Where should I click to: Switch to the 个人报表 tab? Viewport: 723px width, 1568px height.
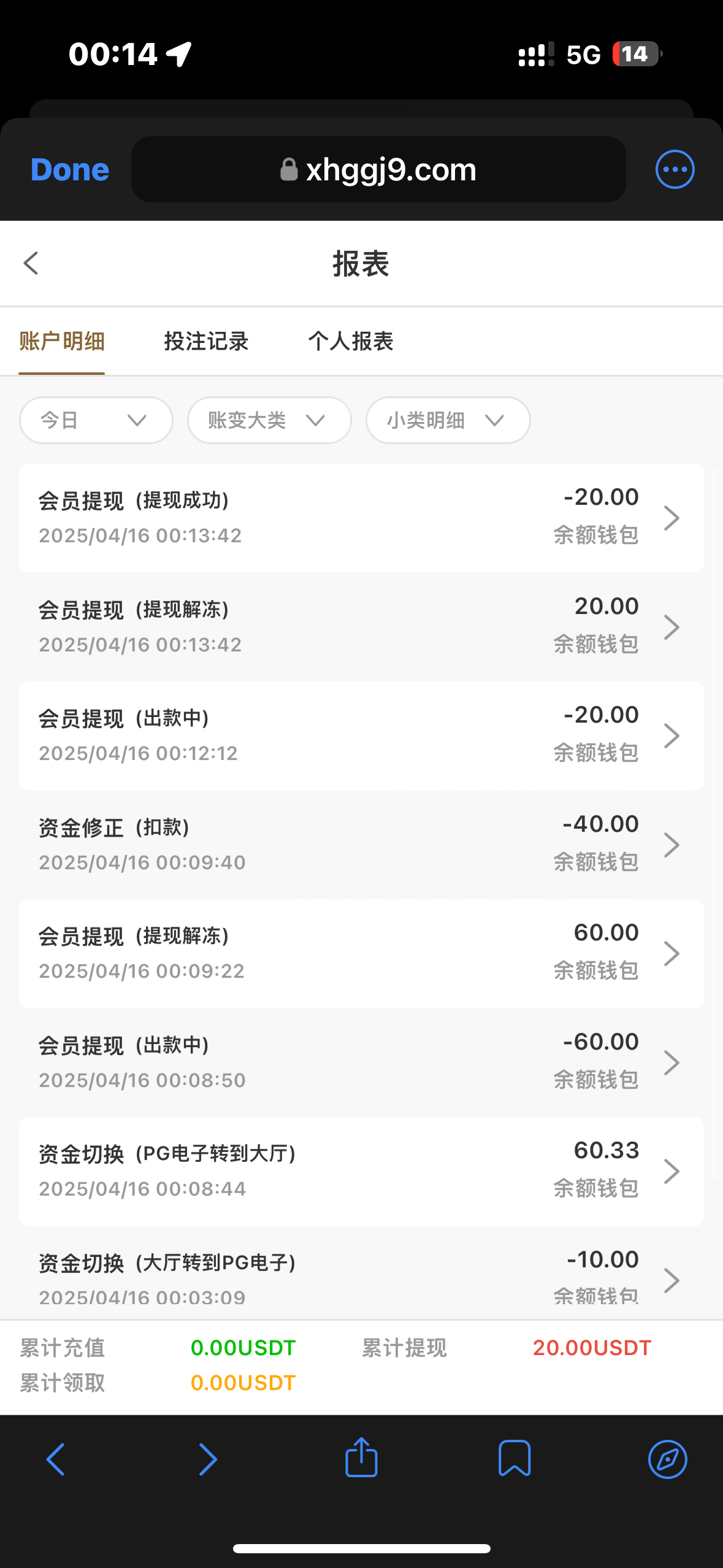click(350, 341)
